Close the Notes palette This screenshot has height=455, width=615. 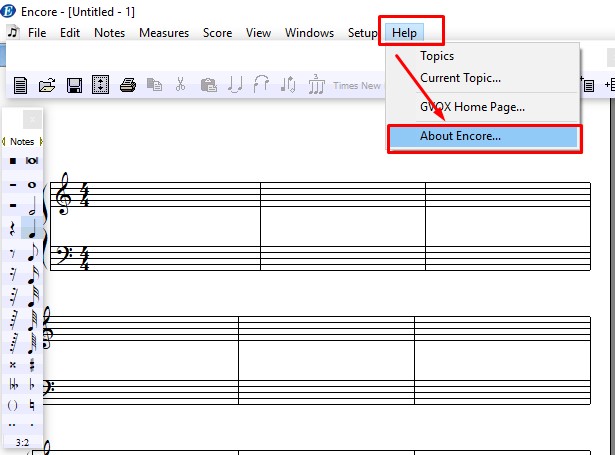(32, 119)
